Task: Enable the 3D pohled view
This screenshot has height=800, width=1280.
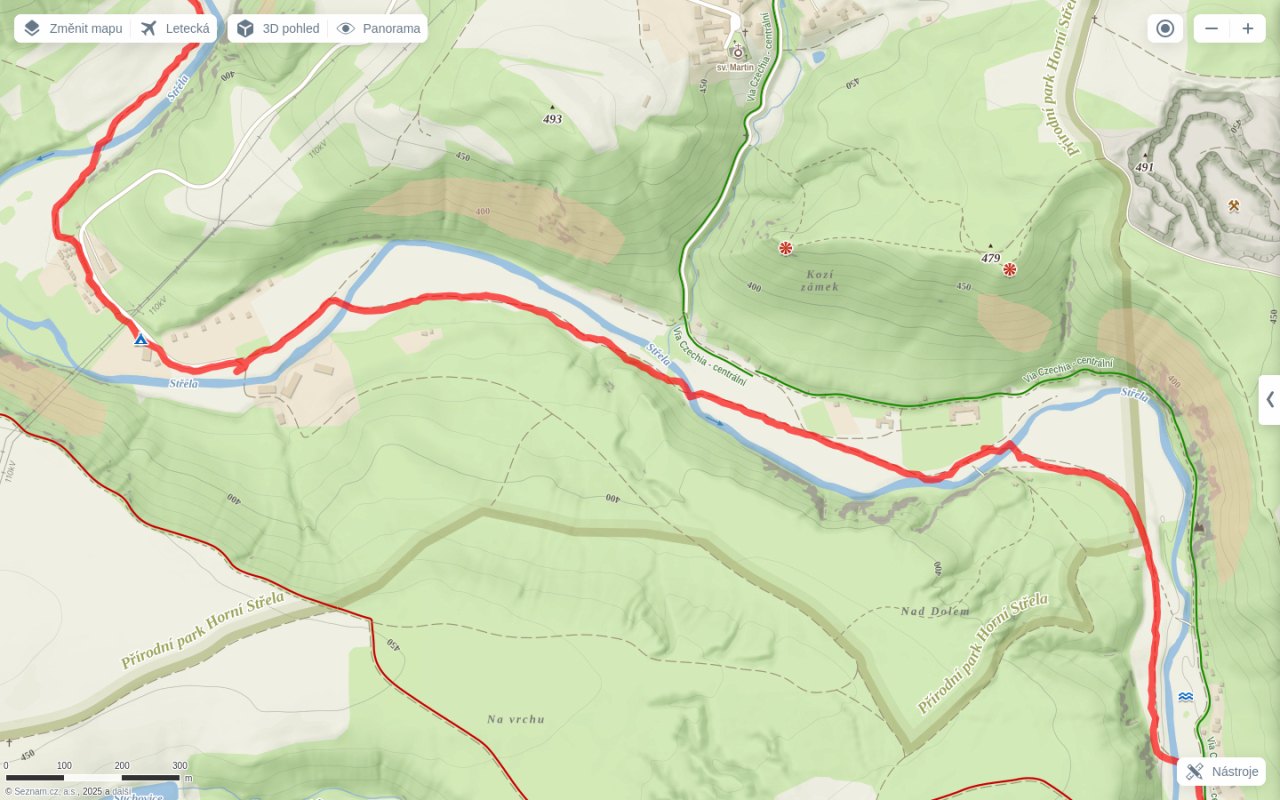Action: (278, 28)
